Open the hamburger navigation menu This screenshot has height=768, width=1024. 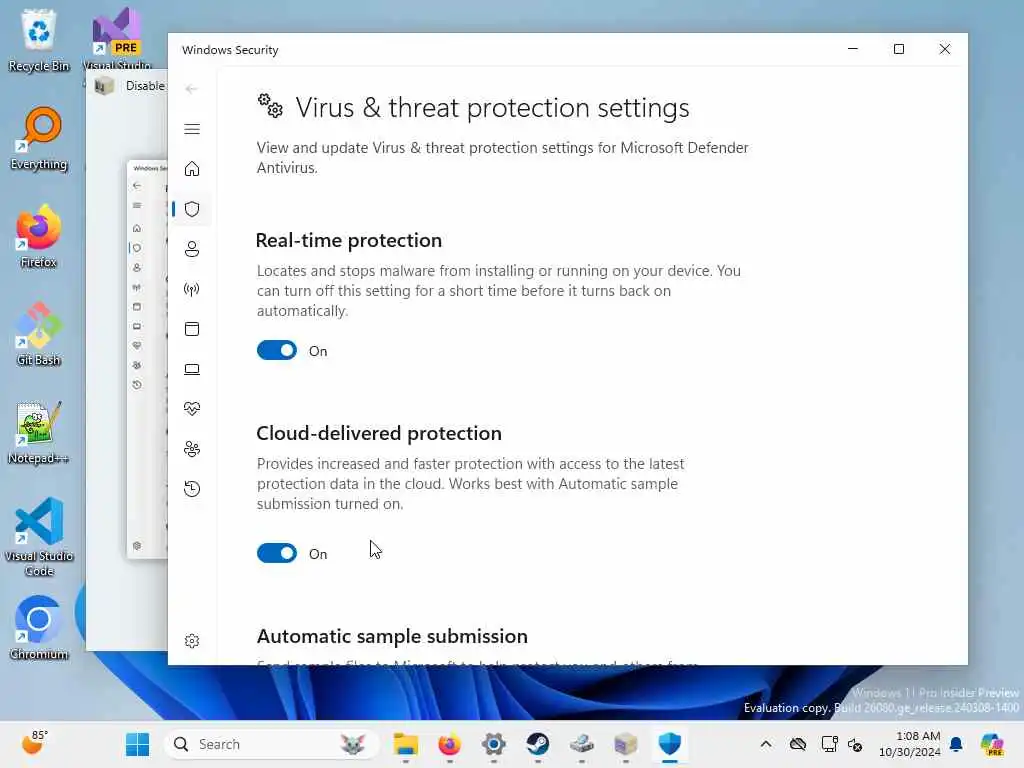[x=192, y=129]
